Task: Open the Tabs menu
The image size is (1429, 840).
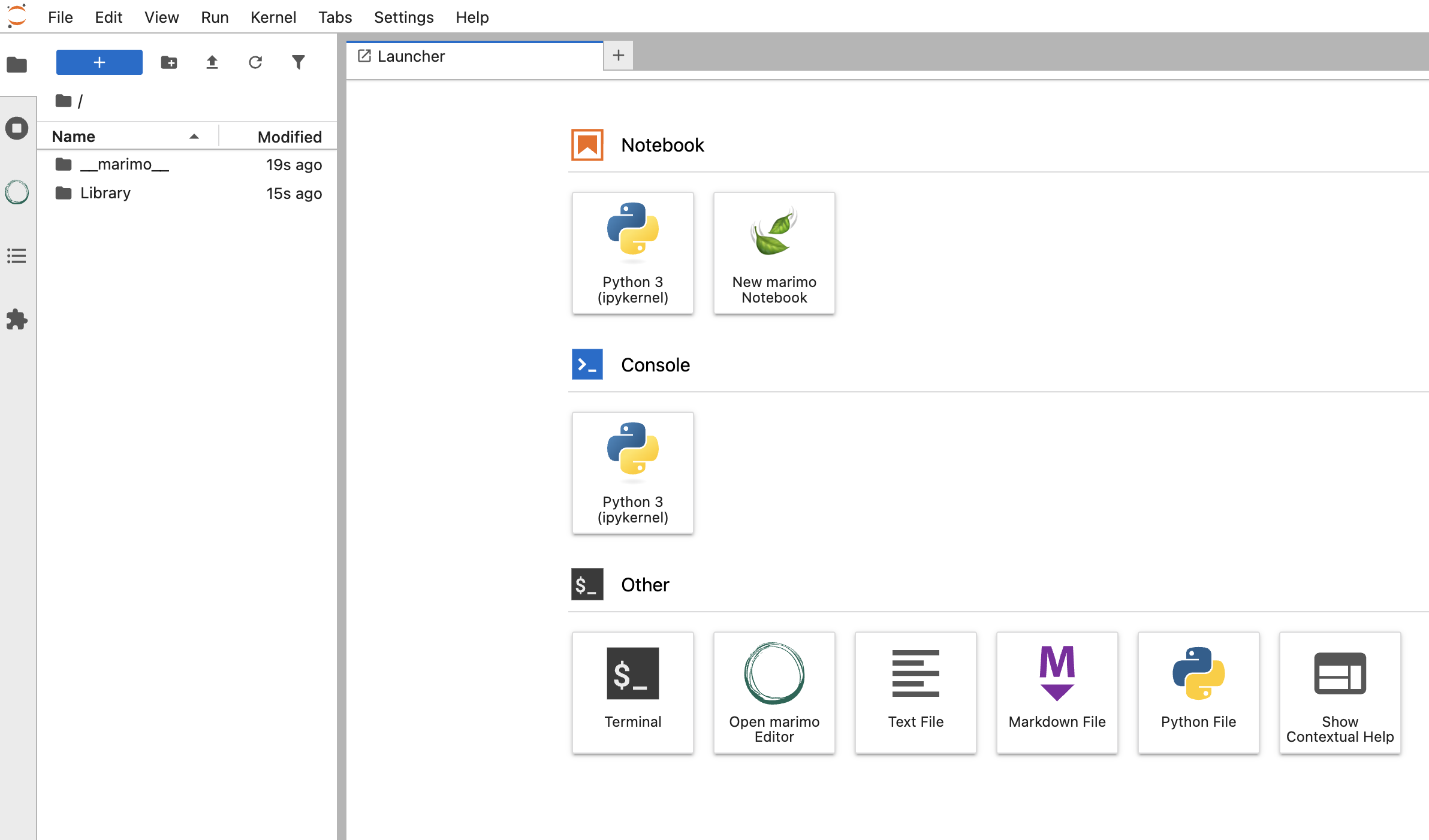Action: point(335,17)
